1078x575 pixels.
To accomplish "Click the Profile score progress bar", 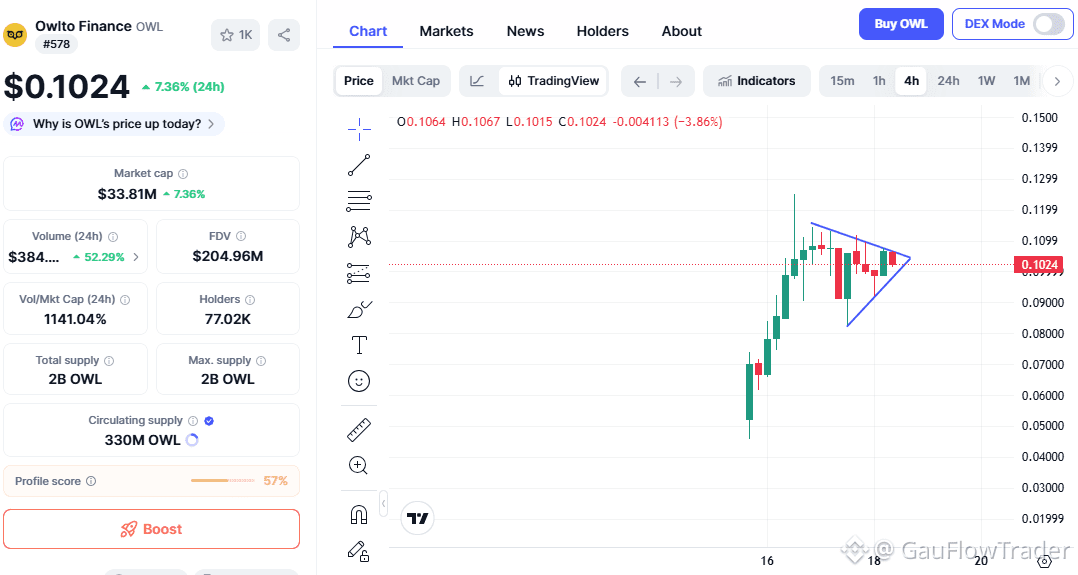I will pos(223,481).
